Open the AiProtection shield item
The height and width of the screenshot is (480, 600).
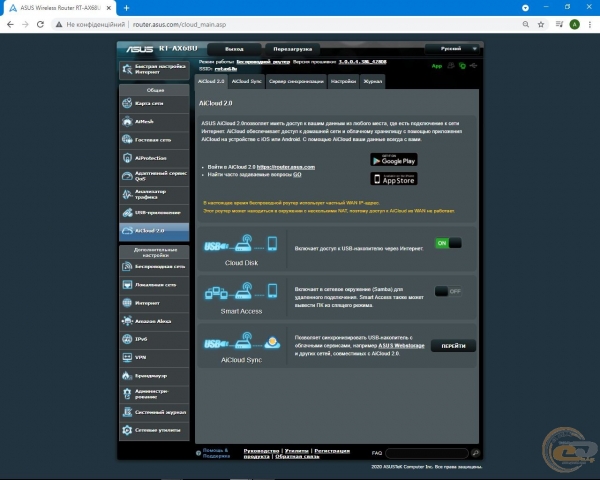[x=154, y=158]
